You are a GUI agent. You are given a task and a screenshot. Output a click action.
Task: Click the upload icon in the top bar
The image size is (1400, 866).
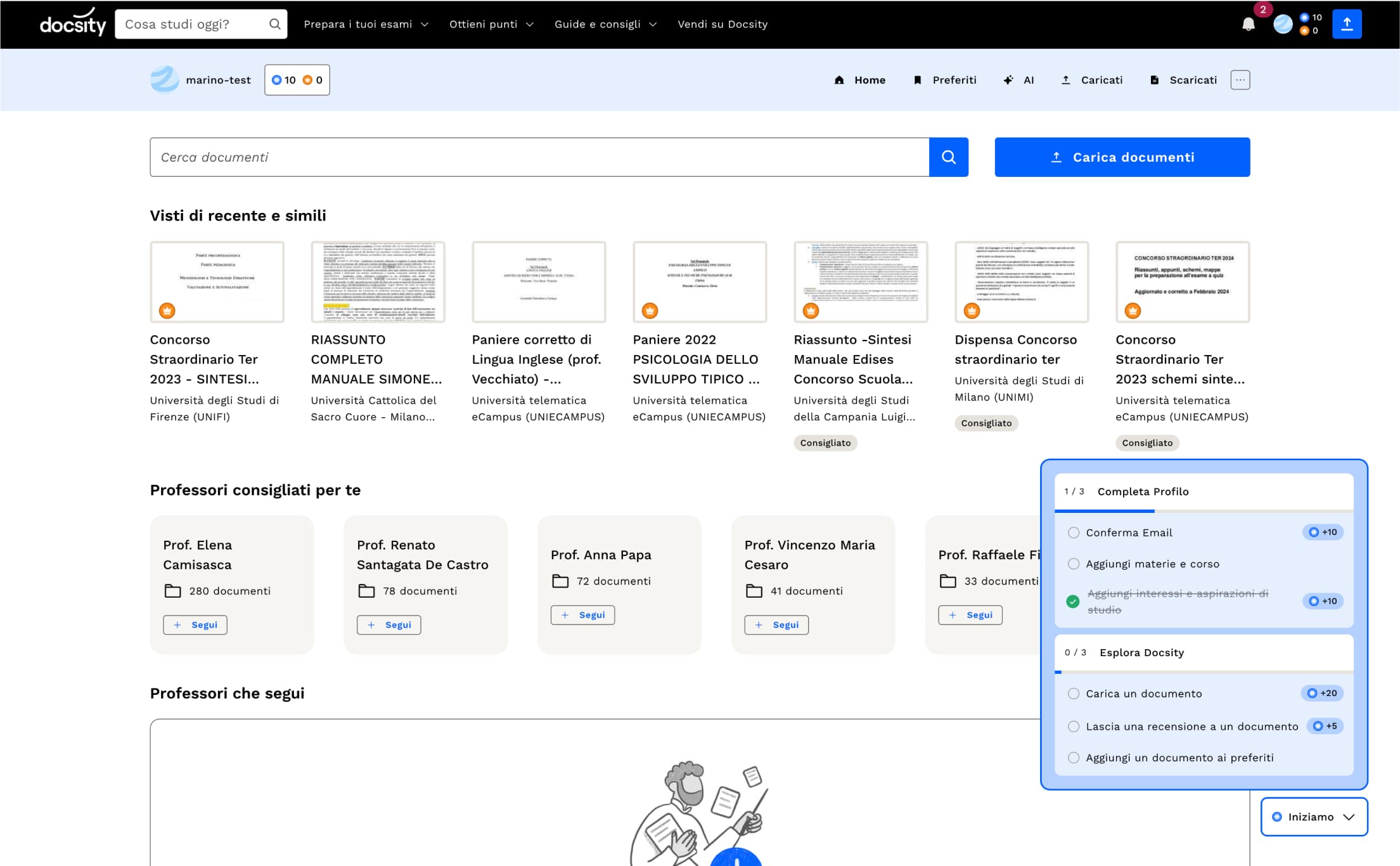[1347, 24]
